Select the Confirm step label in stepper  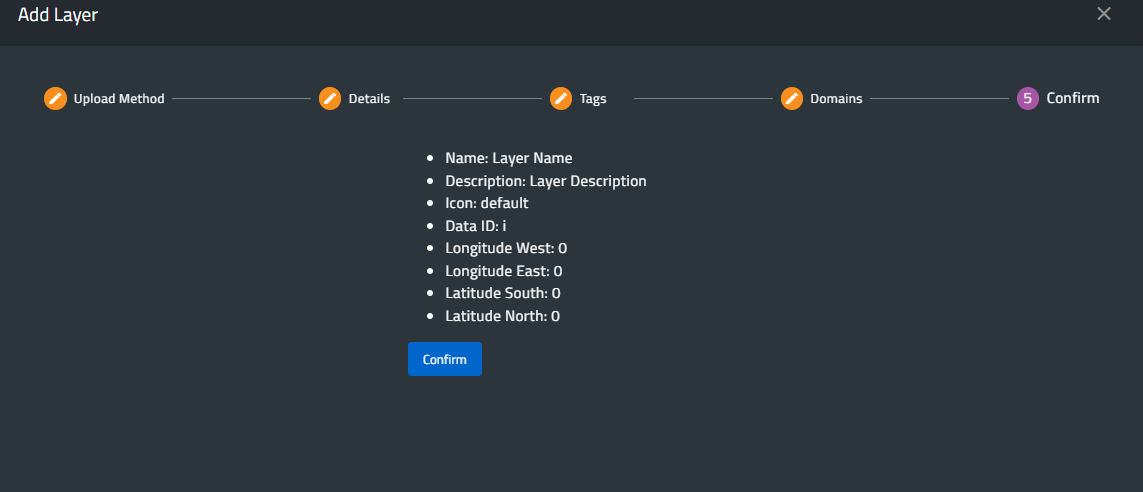click(x=1073, y=98)
